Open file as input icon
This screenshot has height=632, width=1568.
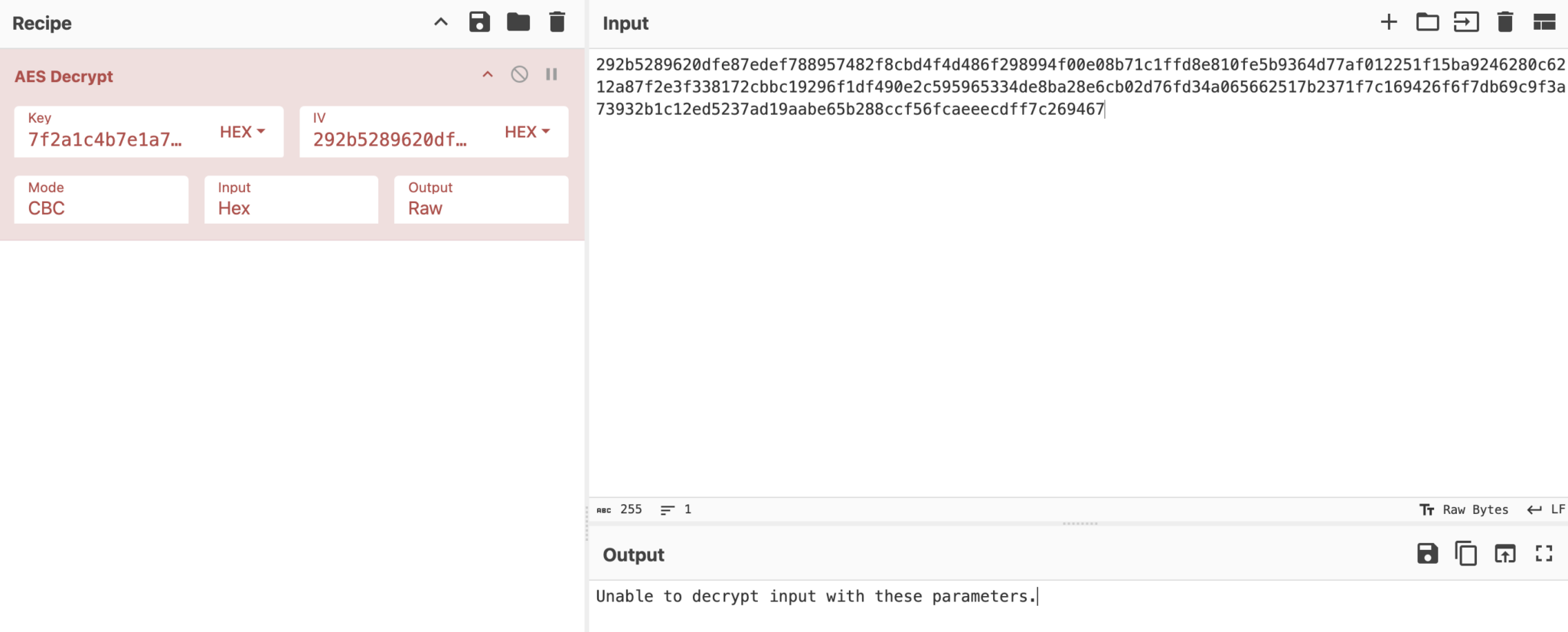click(x=1466, y=22)
